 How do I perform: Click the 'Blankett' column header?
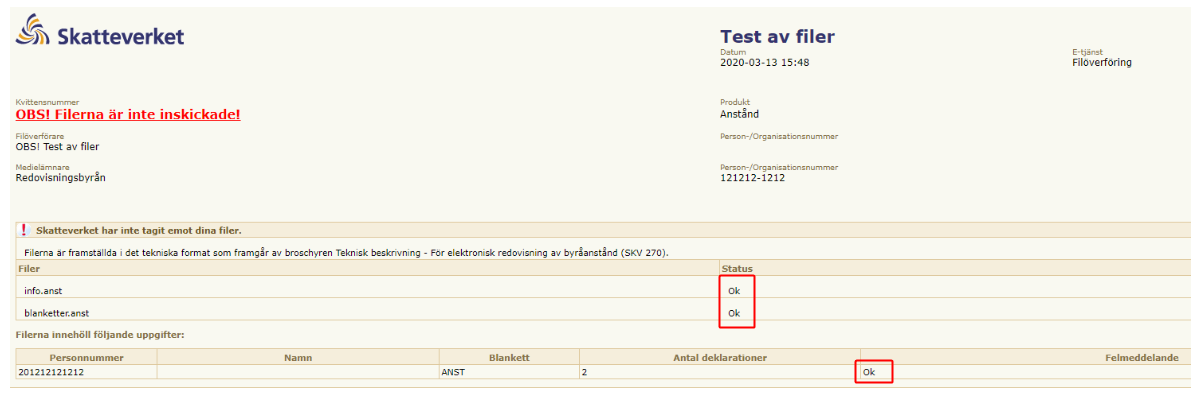point(509,357)
